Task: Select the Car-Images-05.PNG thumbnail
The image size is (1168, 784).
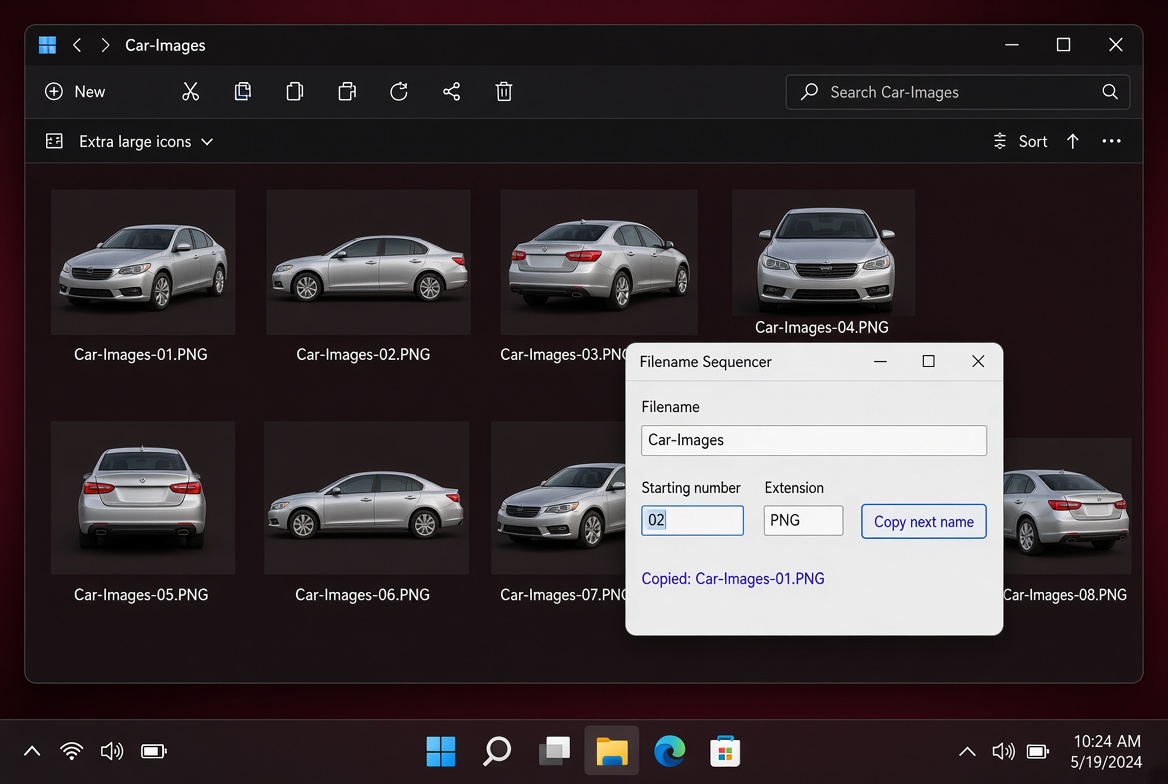Action: pyautogui.click(x=143, y=498)
